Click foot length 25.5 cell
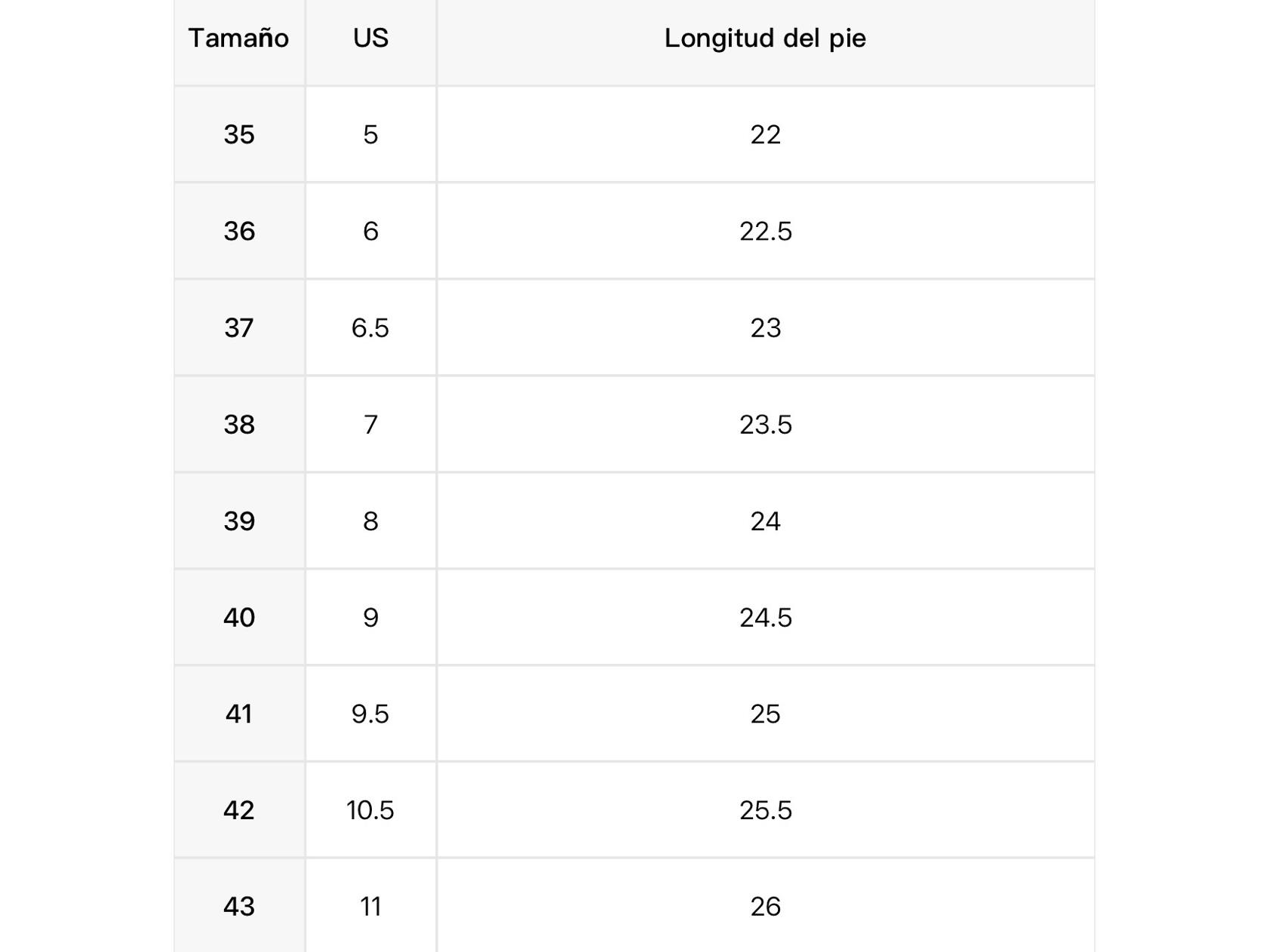The height and width of the screenshot is (952, 1269). (765, 810)
